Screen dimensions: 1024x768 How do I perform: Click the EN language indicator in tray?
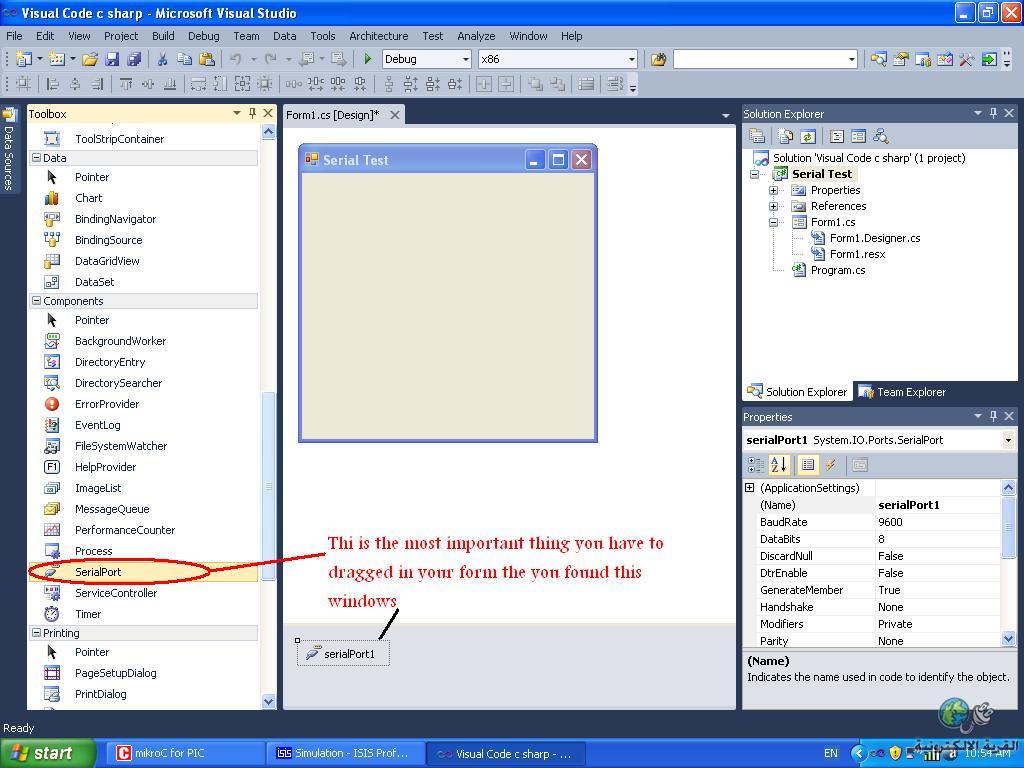tap(831, 754)
